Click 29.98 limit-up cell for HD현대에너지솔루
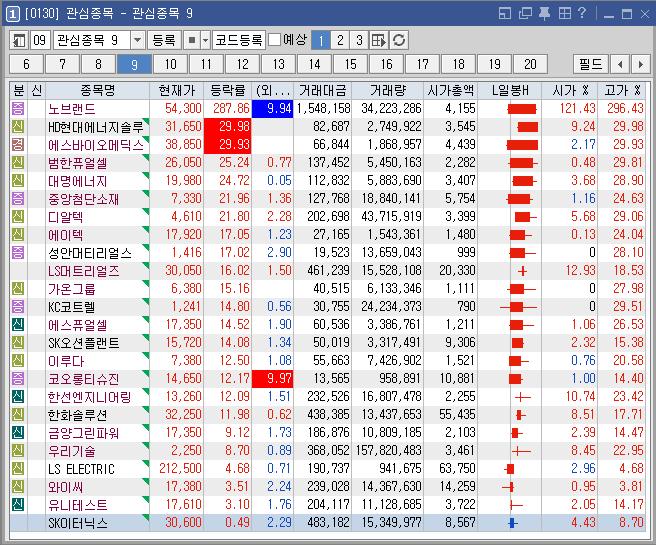Image resolution: width=656 pixels, height=545 pixels. (x=228, y=127)
